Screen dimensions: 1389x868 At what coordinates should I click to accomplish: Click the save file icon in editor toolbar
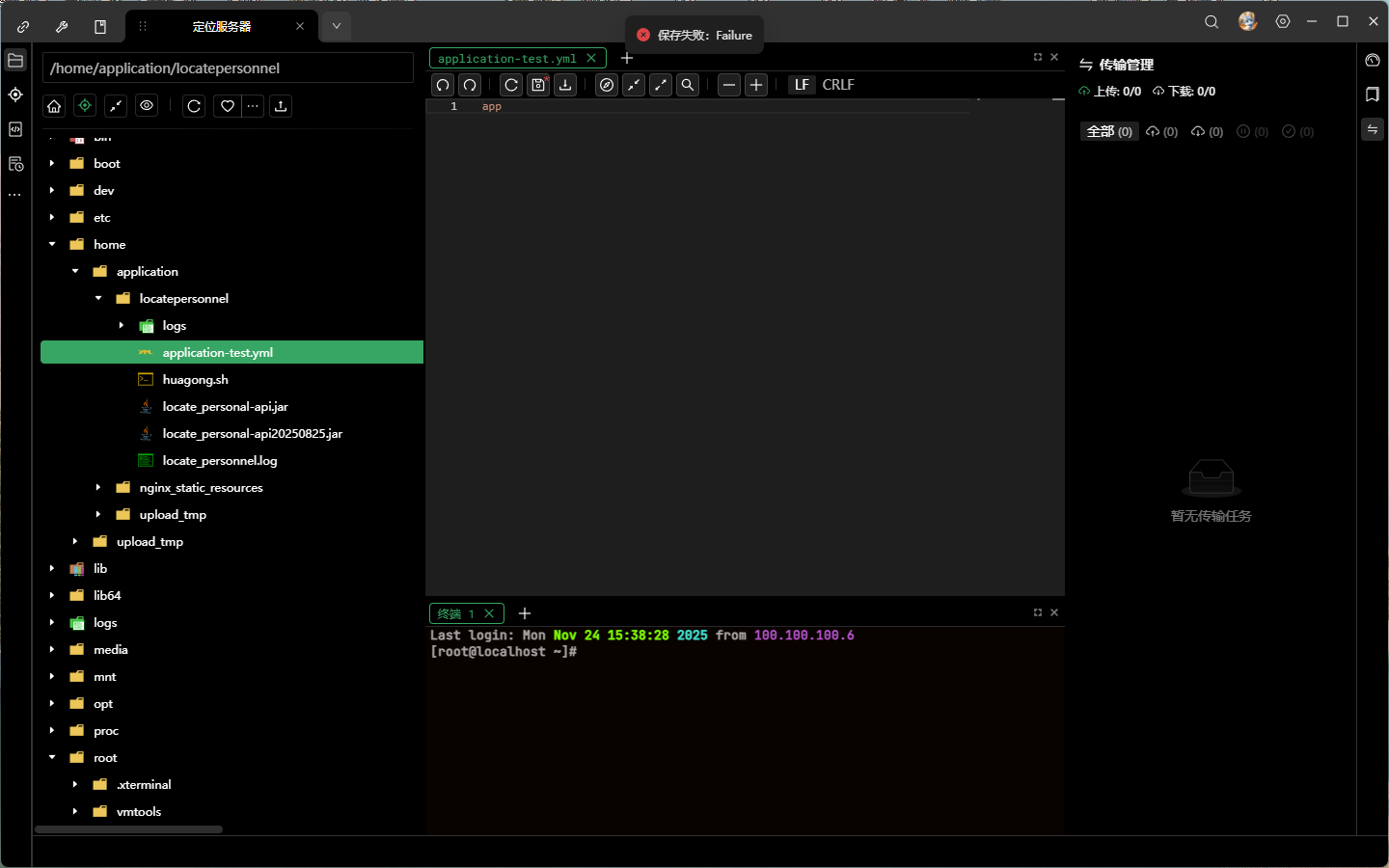pyautogui.click(x=538, y=85)
